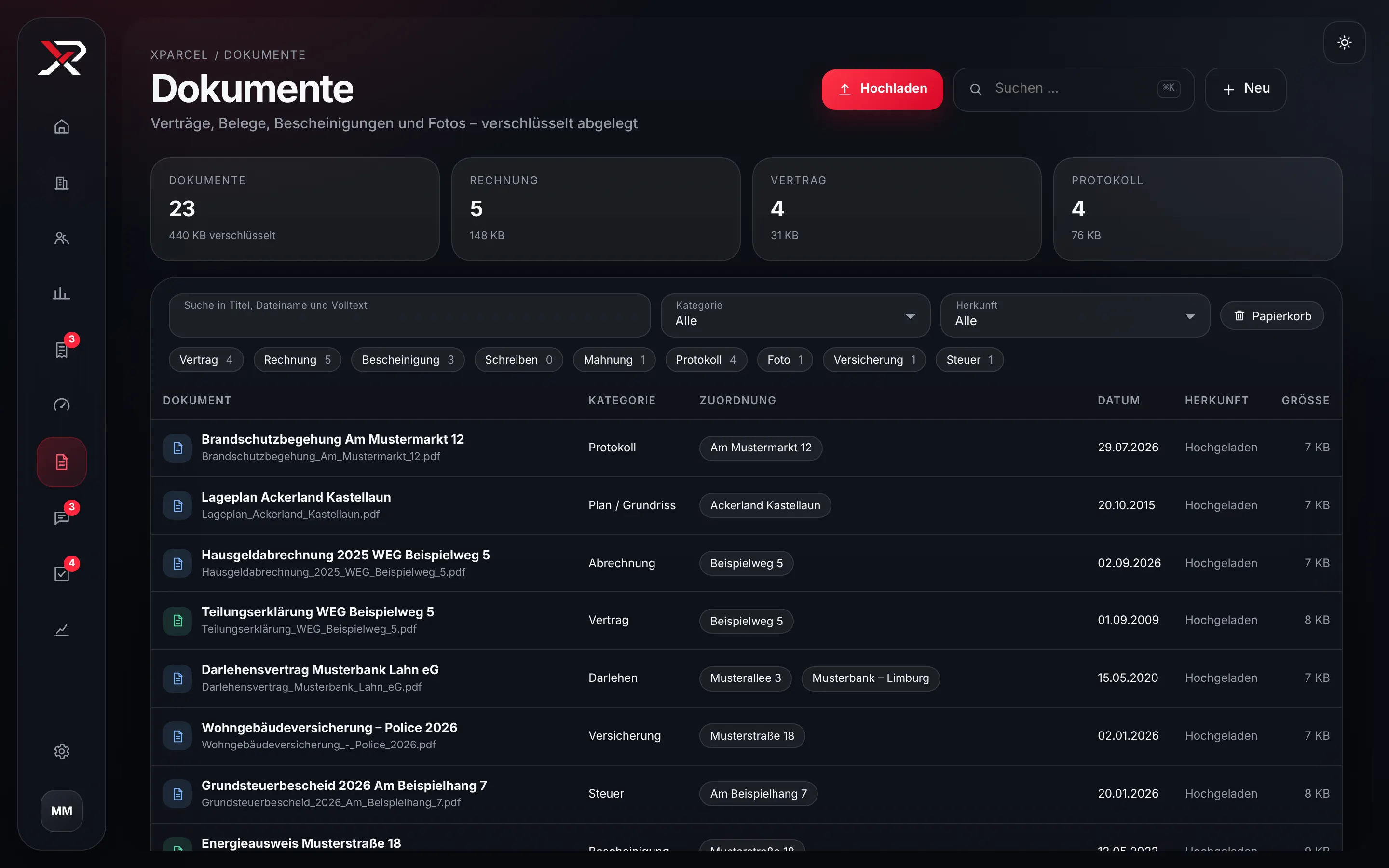Image resolution: width=1389 pixels, height=868 pixels.
Task: Filter by Schreiben chip
Action: point(518,360)
